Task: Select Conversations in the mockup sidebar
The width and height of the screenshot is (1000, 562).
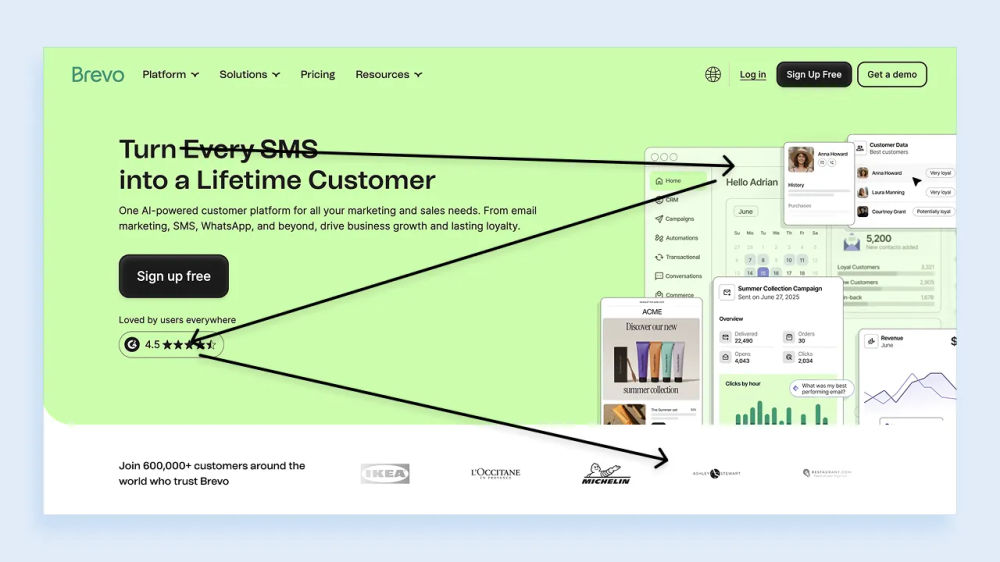Action: pos(678,276)
